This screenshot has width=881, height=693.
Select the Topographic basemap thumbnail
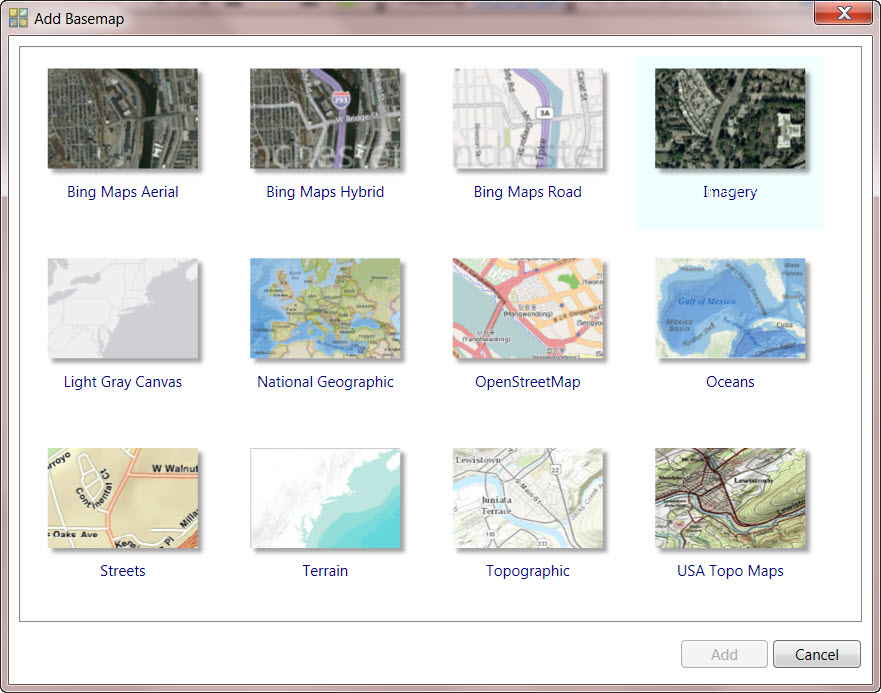click(x=528, y=498)
